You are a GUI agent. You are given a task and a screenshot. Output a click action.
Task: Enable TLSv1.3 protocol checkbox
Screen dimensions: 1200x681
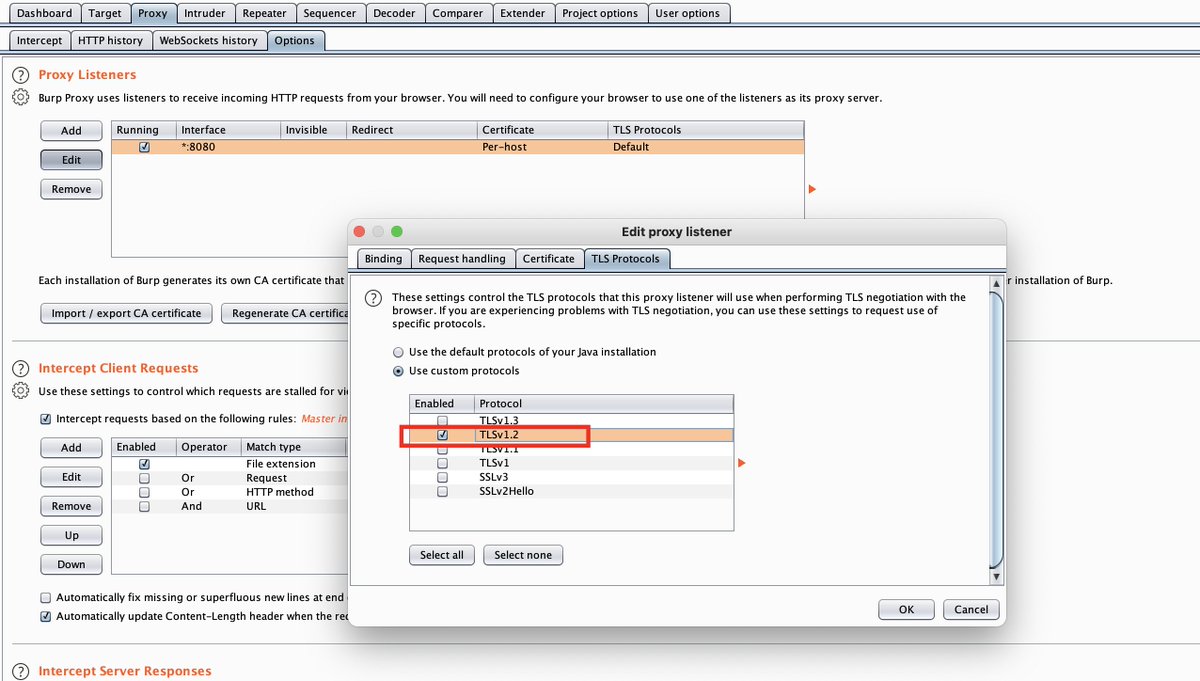click(442, 421)
